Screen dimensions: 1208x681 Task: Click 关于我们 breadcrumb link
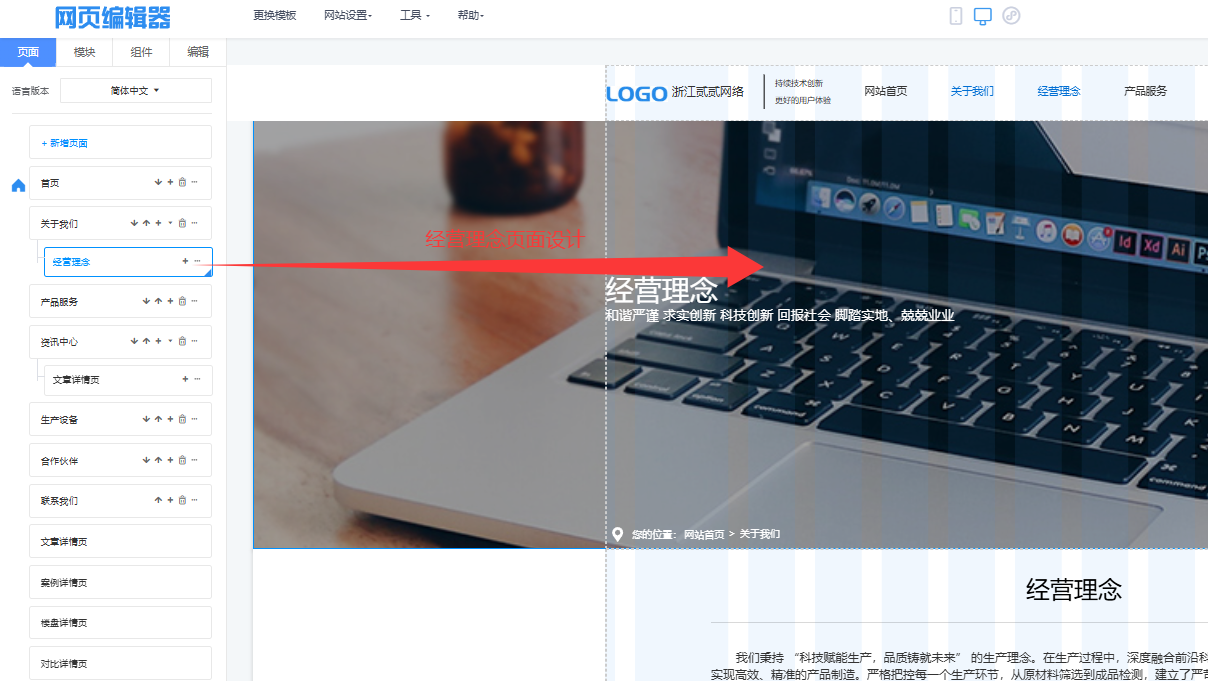click(x=760, y=534)
